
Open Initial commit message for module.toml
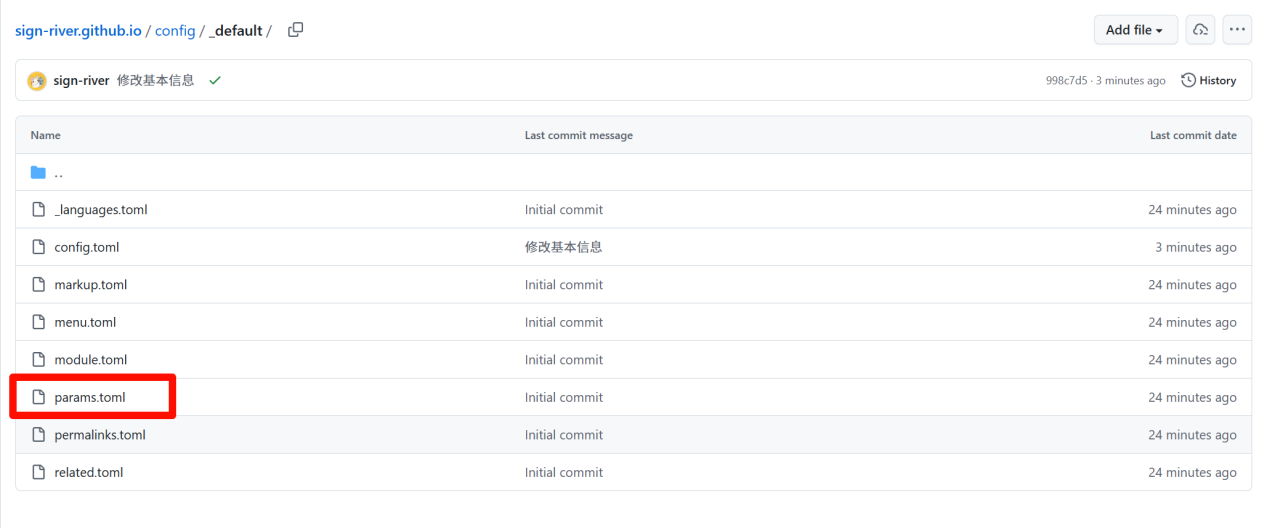564,360
